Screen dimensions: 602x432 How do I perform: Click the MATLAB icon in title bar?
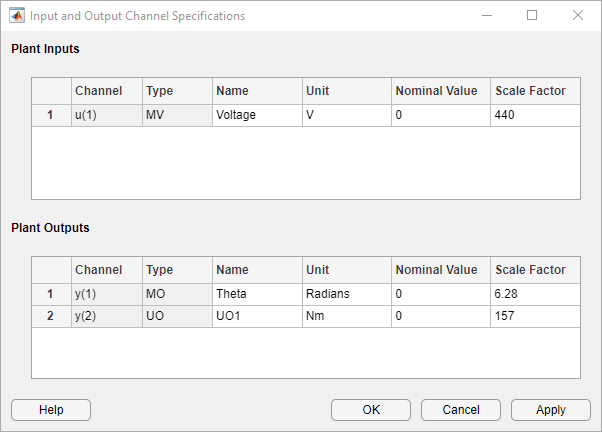(16, 16)
